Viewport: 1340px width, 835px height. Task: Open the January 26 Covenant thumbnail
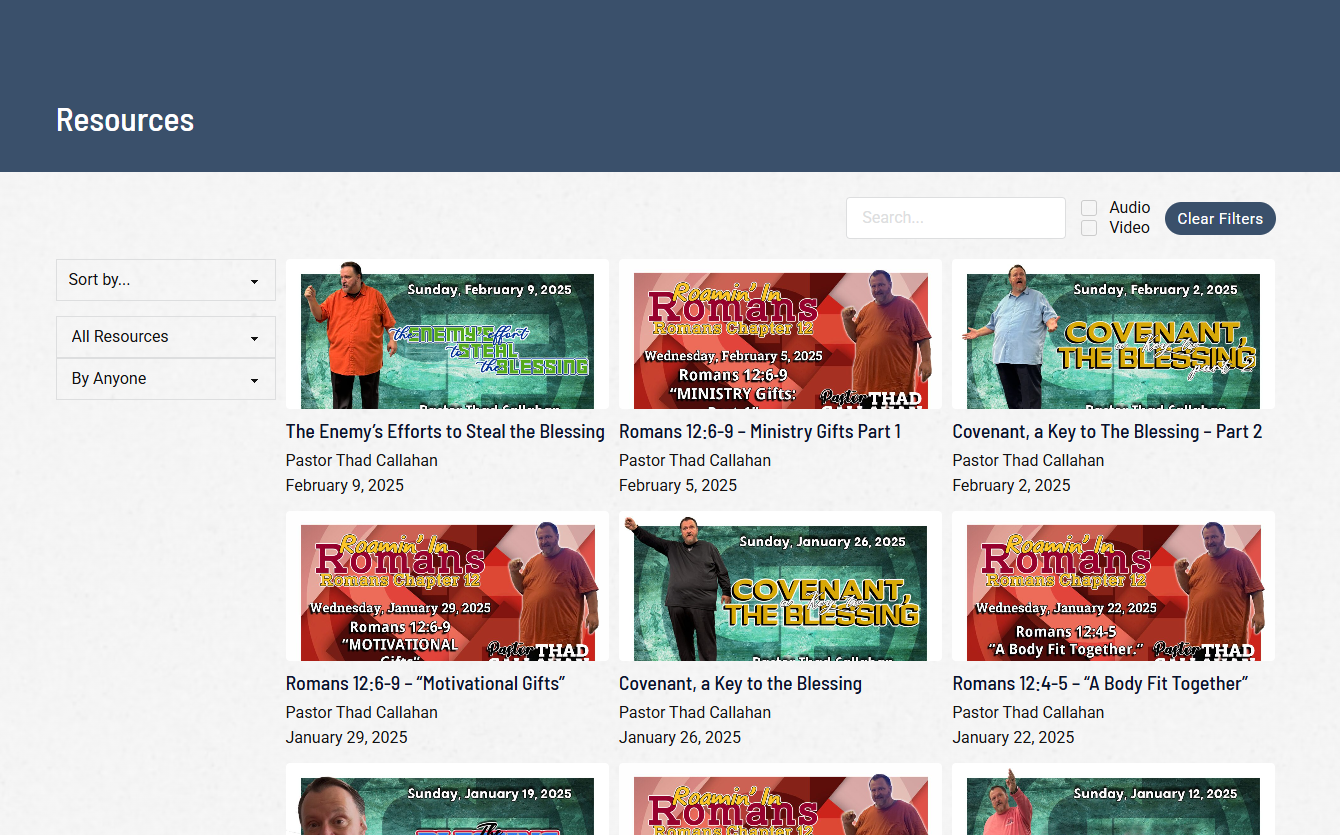(780, 586)
